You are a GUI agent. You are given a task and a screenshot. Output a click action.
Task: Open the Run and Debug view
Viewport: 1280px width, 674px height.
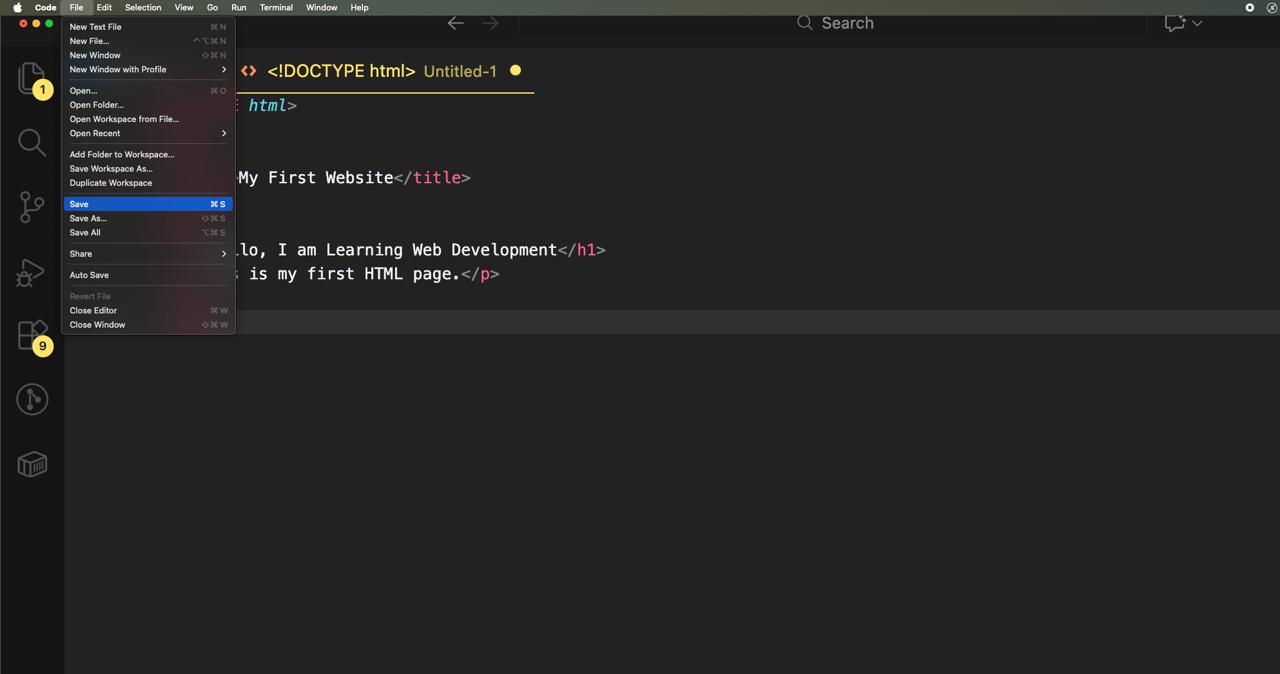click(x=32, y=272)
